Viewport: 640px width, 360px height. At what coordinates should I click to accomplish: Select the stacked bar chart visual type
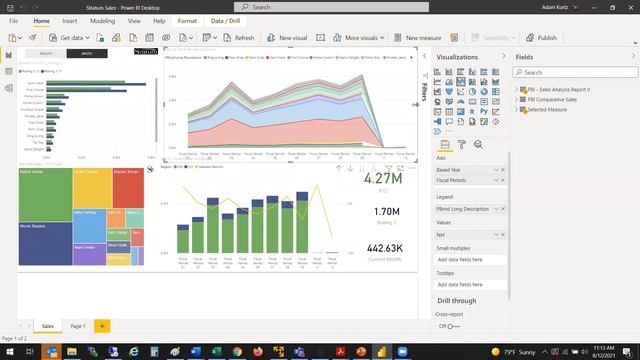point(437,72)
